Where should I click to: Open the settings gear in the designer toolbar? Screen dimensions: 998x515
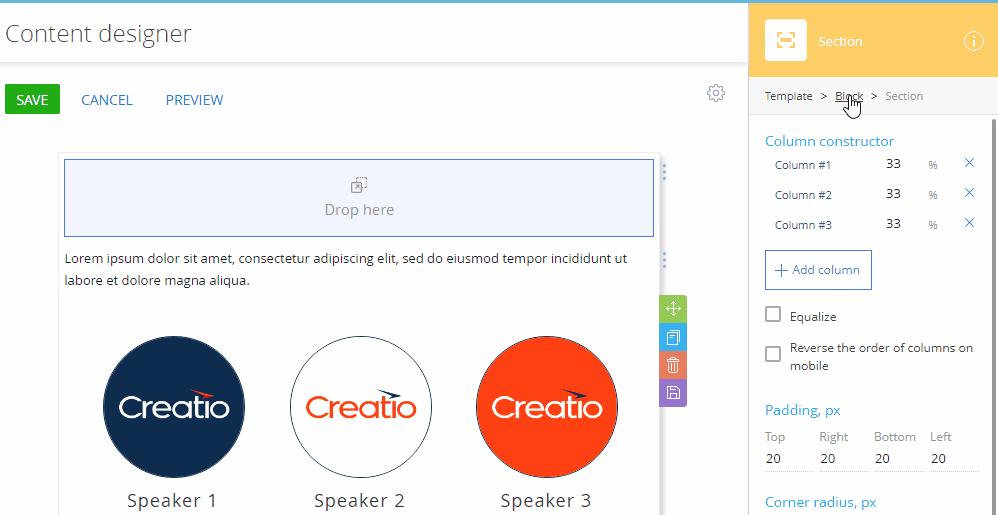click(x=716, y=93)
